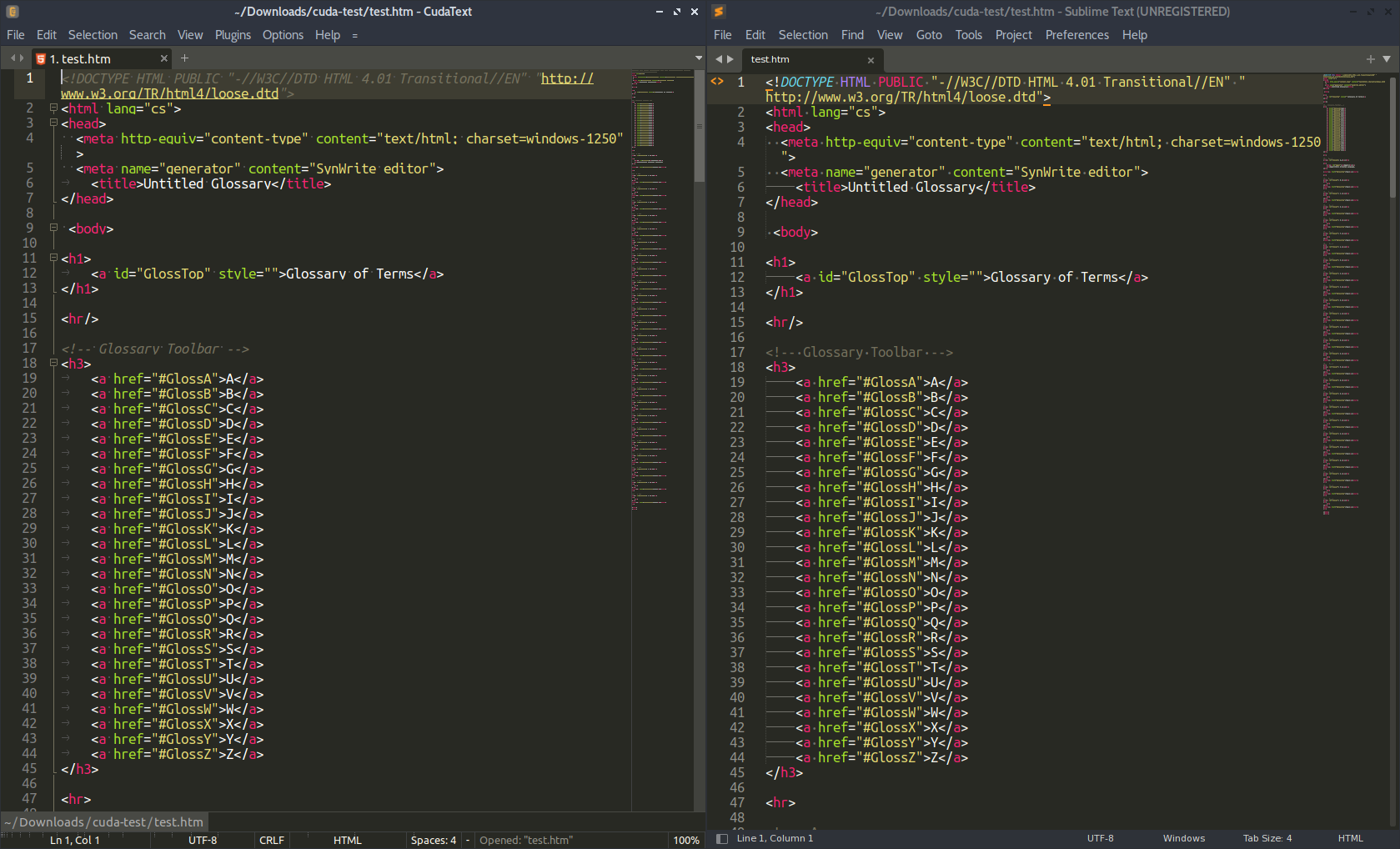Close the '1. test.htm' tab in CudaText
The height and width of the screenshot is (849, 1400).
(164, 58)
